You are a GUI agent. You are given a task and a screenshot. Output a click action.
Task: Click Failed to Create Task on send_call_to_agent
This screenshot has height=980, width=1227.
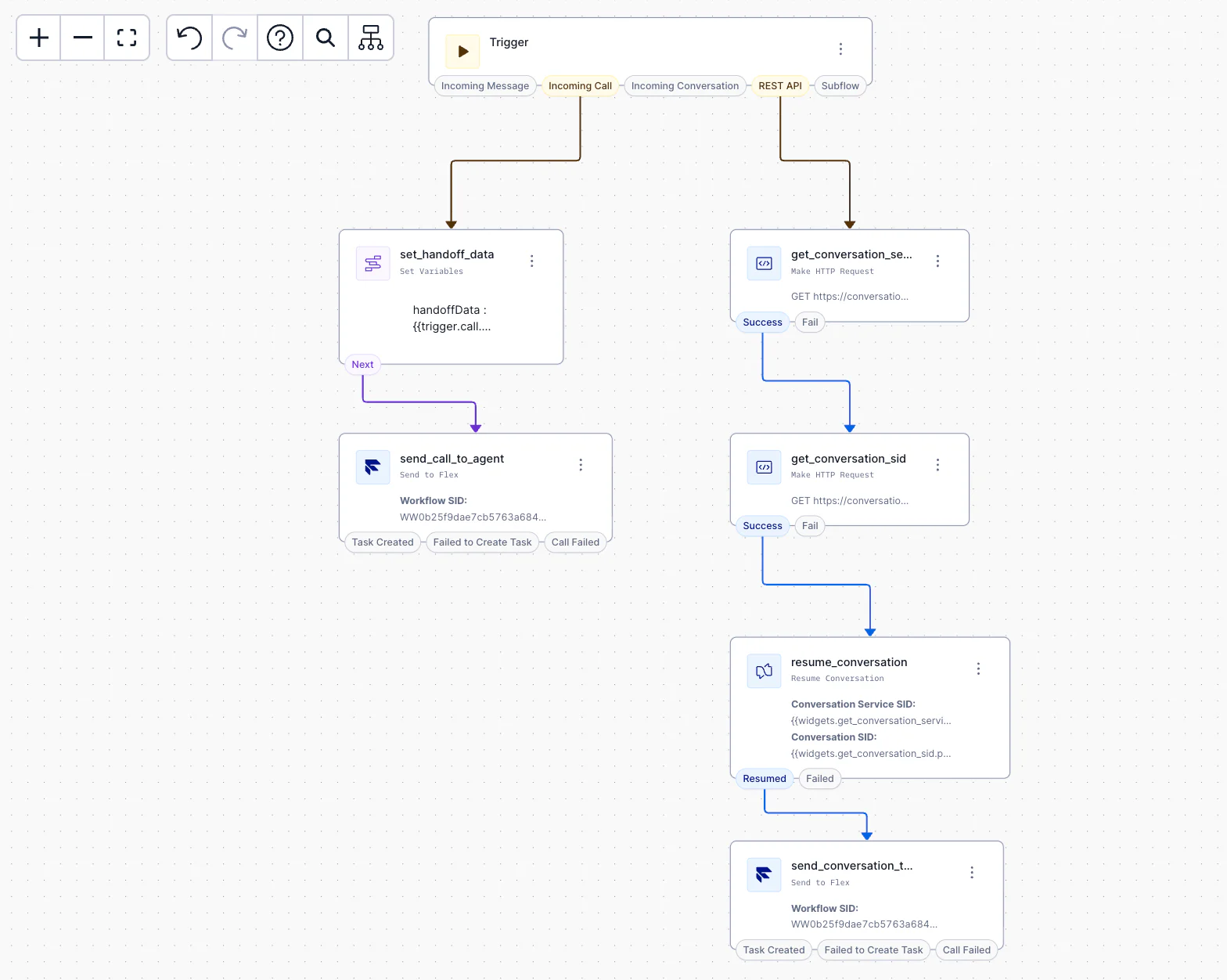tap(482, 542)
